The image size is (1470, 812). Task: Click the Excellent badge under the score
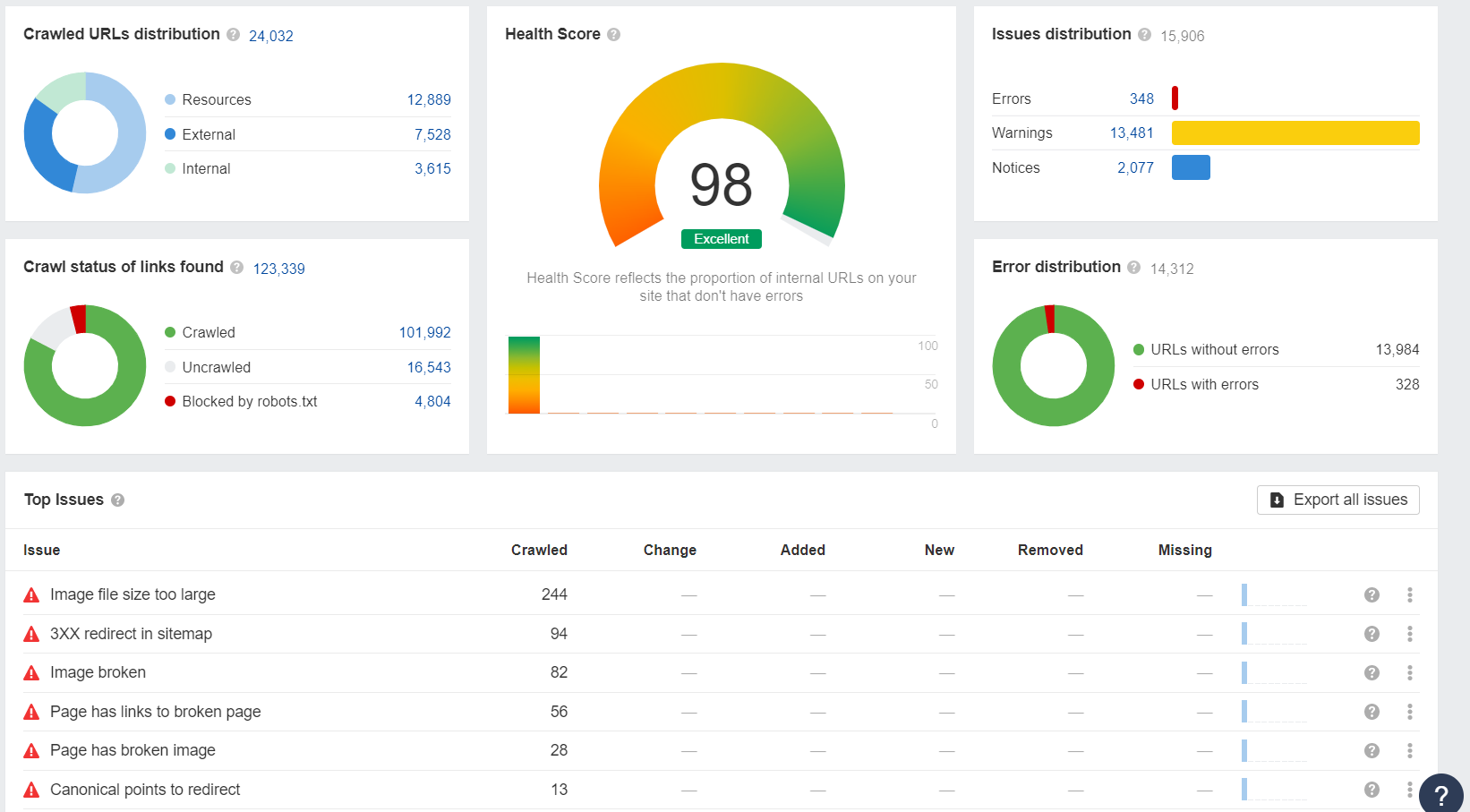[722, 239]
